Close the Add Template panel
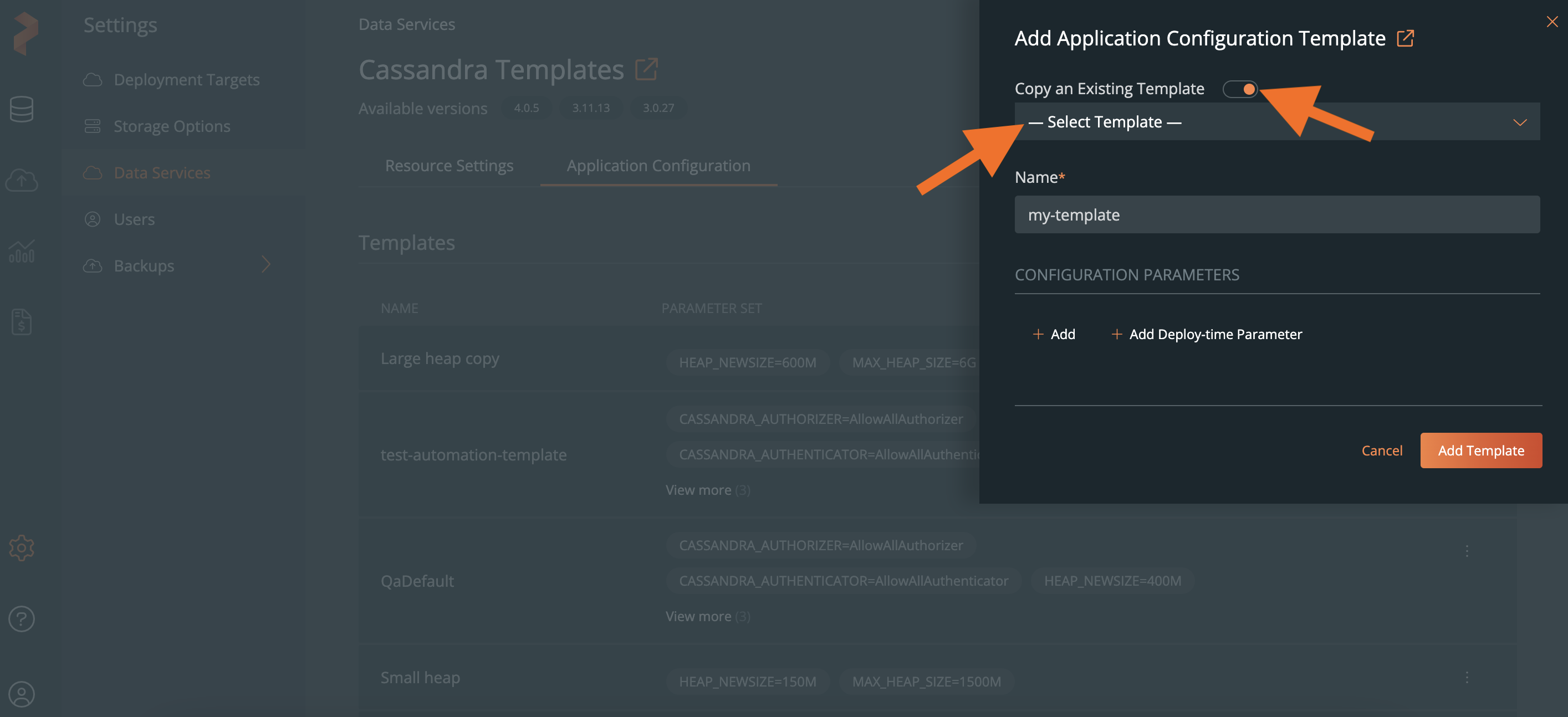The image size is (1568, 717). point(1552,22)
